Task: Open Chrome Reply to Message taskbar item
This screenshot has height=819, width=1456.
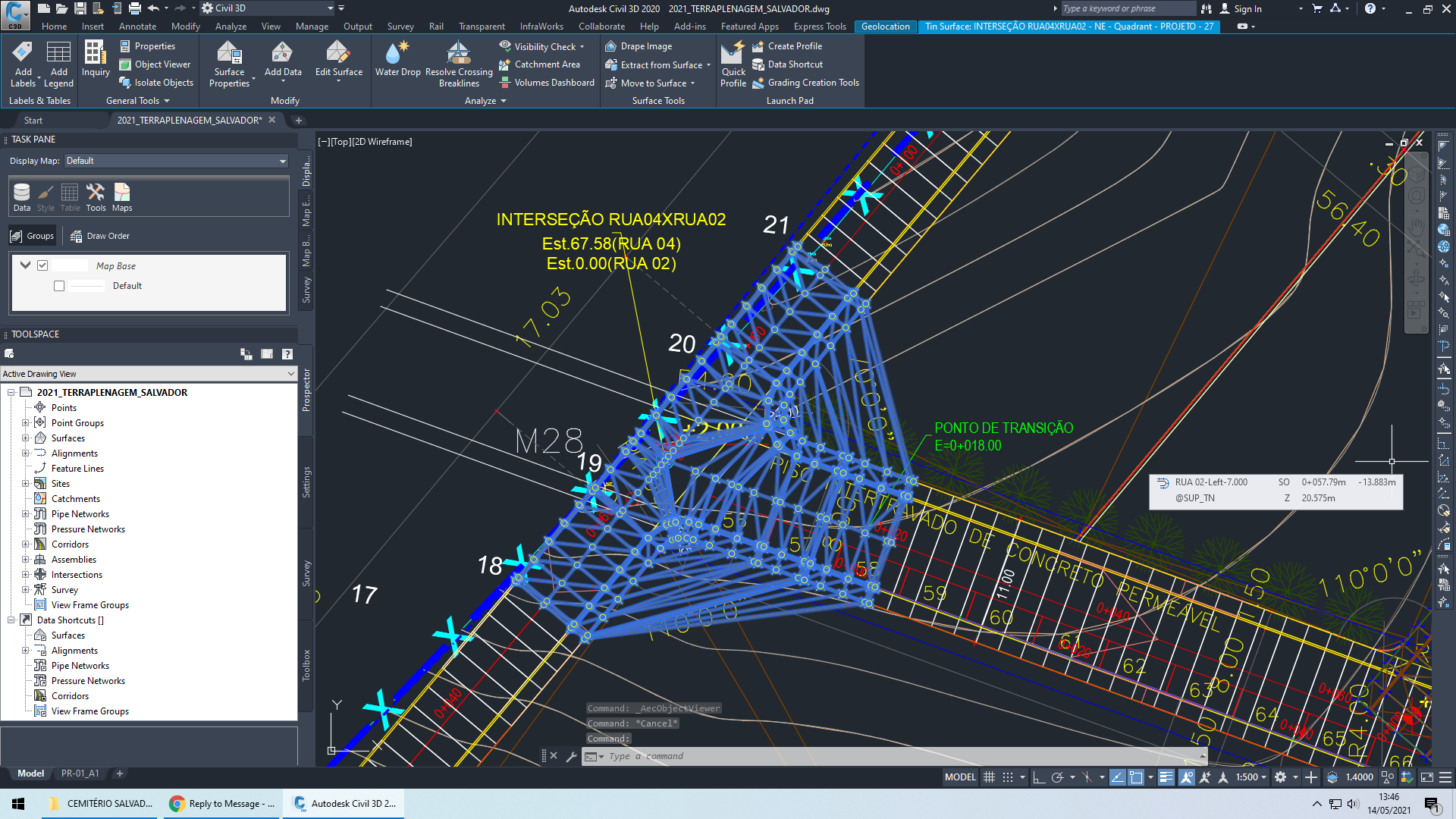Action: tap(222, 804)
